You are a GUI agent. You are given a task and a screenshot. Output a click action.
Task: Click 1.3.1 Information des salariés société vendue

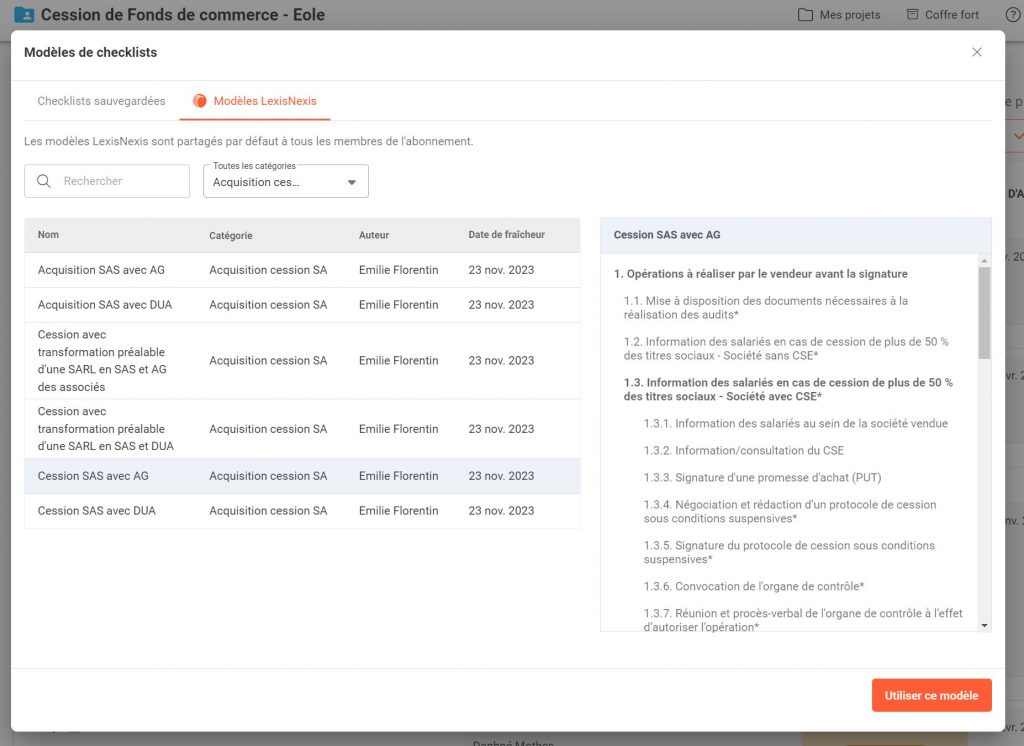pyautogui.click(x=795, y=423)
